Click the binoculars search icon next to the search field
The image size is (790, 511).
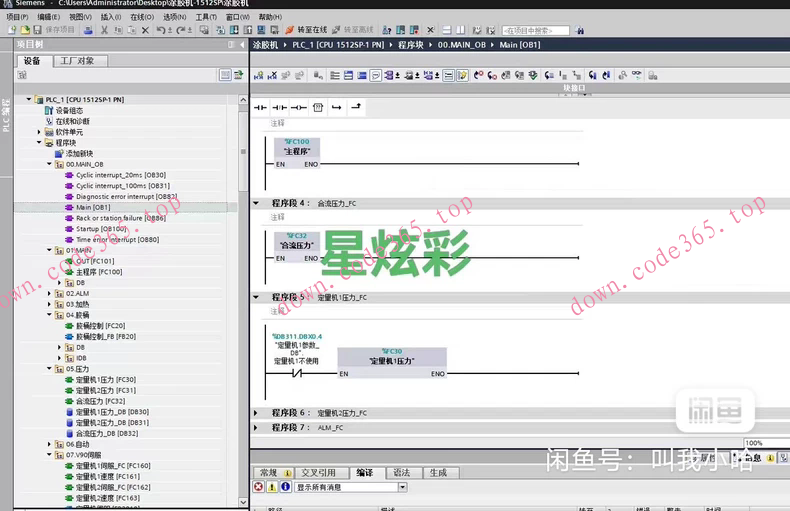(580, 31)
